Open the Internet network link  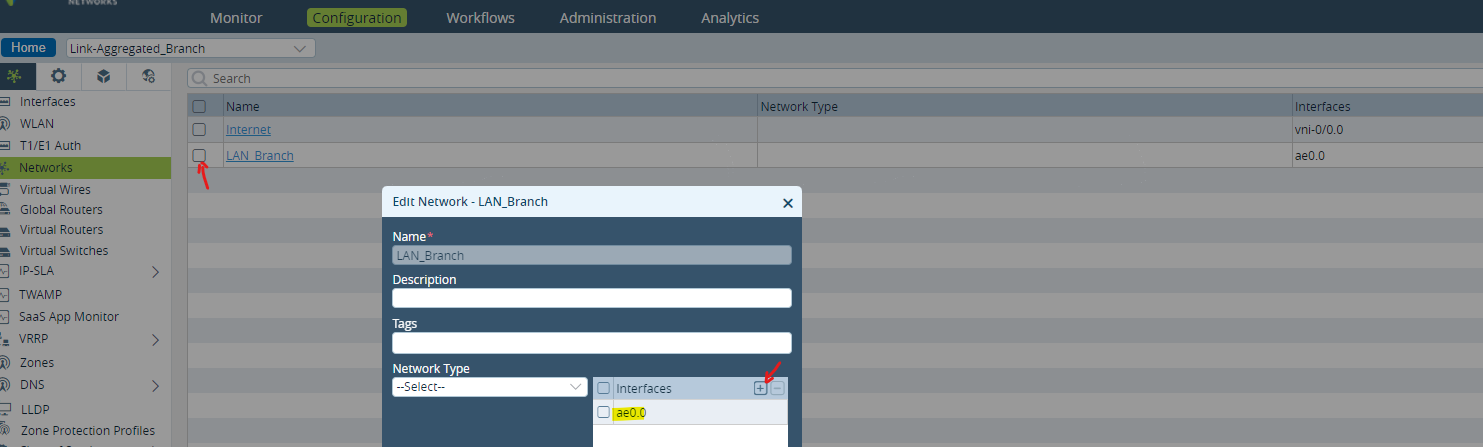pyautogui.click(x=248, y=130)
